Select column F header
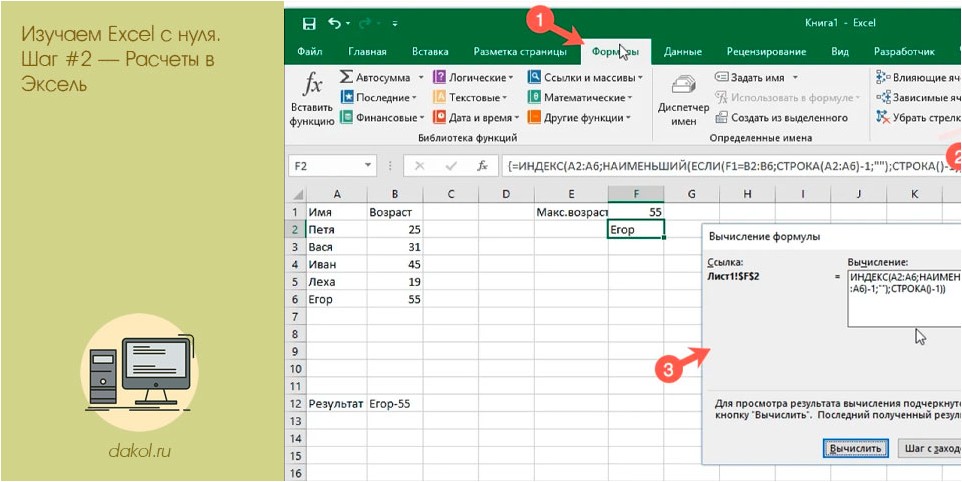 pos(636,194)
